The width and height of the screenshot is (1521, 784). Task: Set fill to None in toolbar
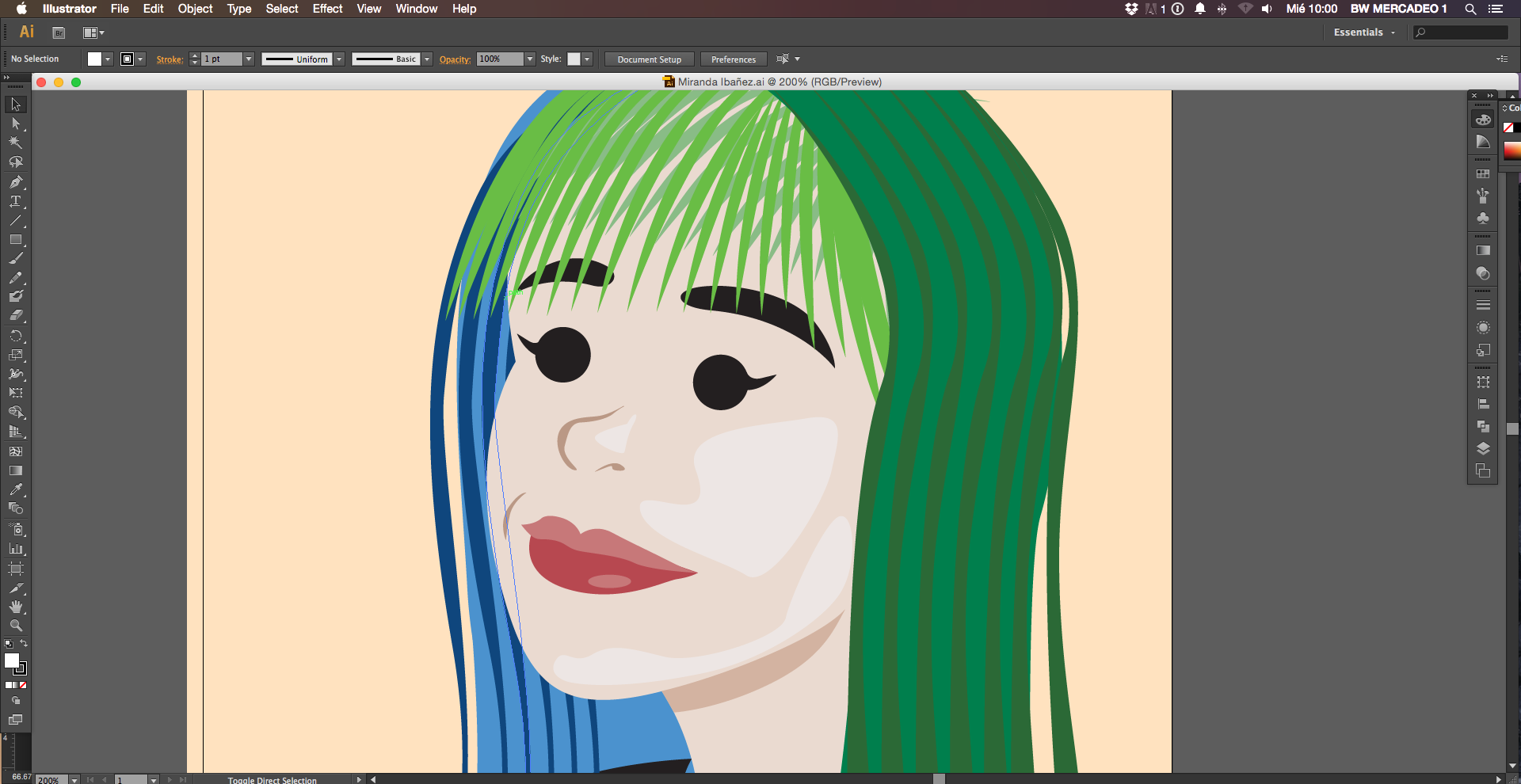pos(23,685)
